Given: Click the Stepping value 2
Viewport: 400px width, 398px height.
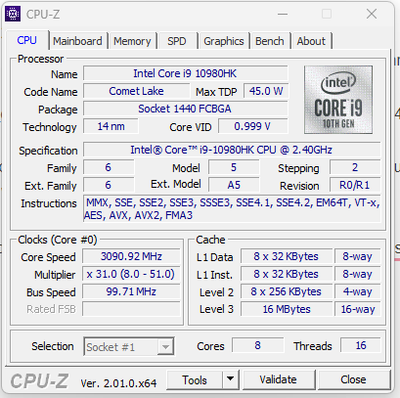Looking at the screenshot, I should [x=355, y=167].
